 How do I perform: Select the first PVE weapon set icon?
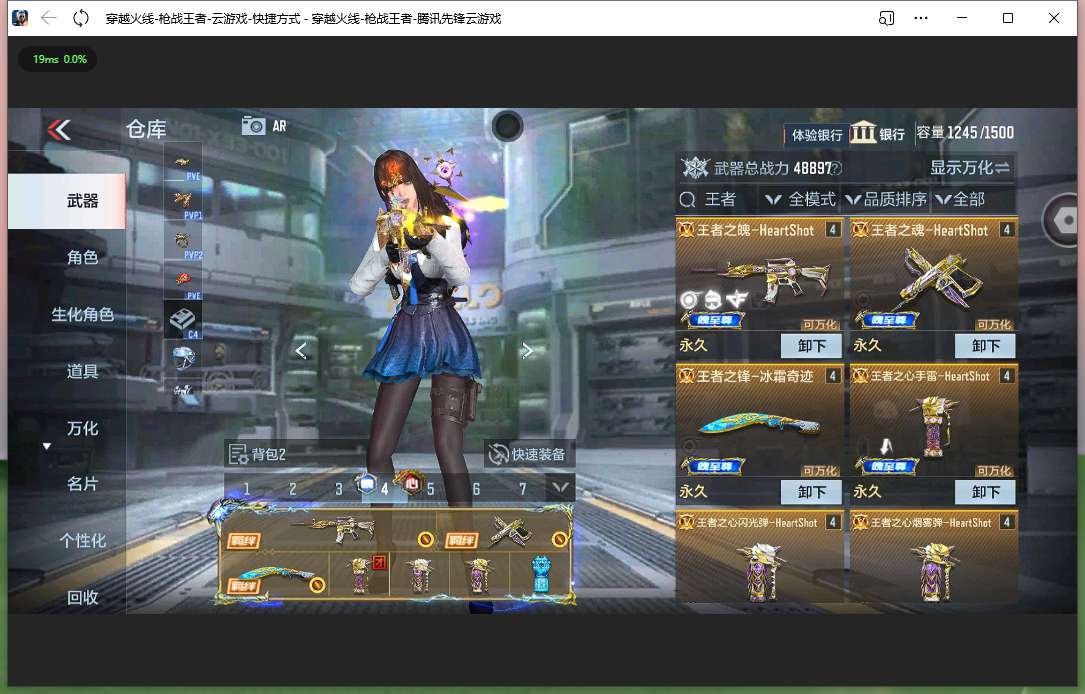(183, 165)
